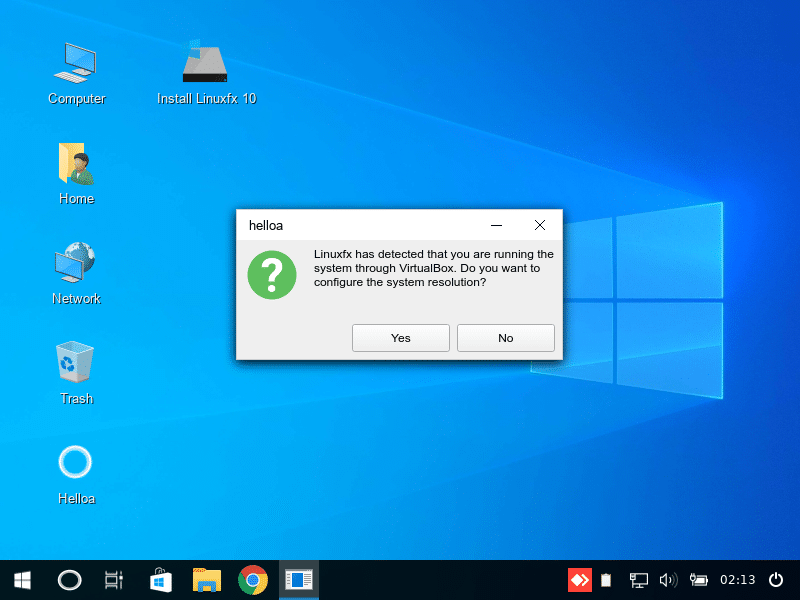800x600 pixels.
Task: Open Task View from the taskbar
Action: [x=113, y=579]
